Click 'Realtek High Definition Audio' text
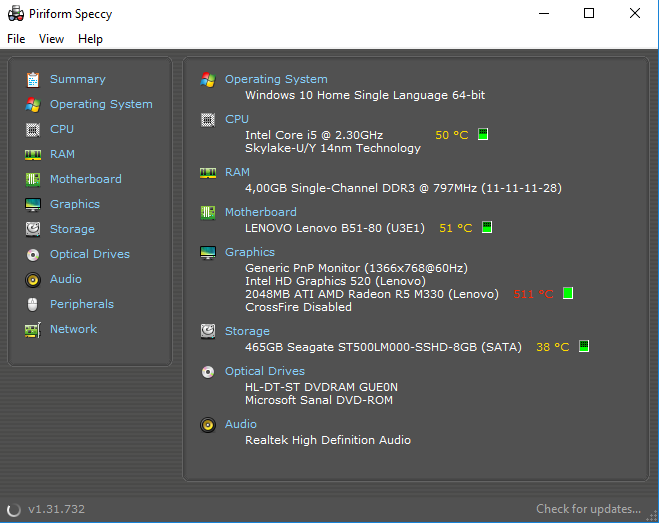 (328, 440)
